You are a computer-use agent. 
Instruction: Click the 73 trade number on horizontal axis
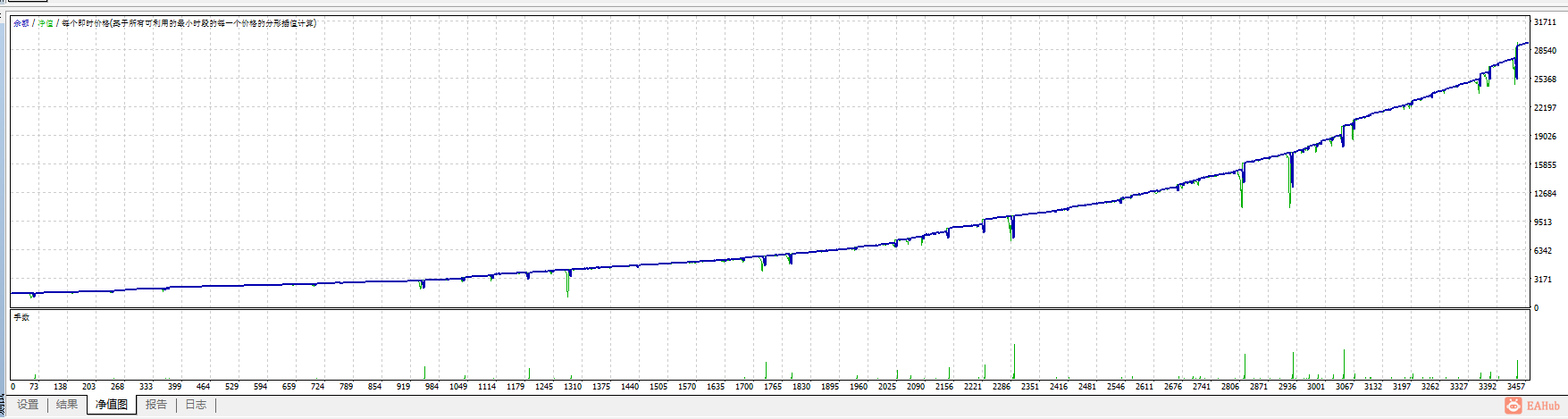click(34, 387)
